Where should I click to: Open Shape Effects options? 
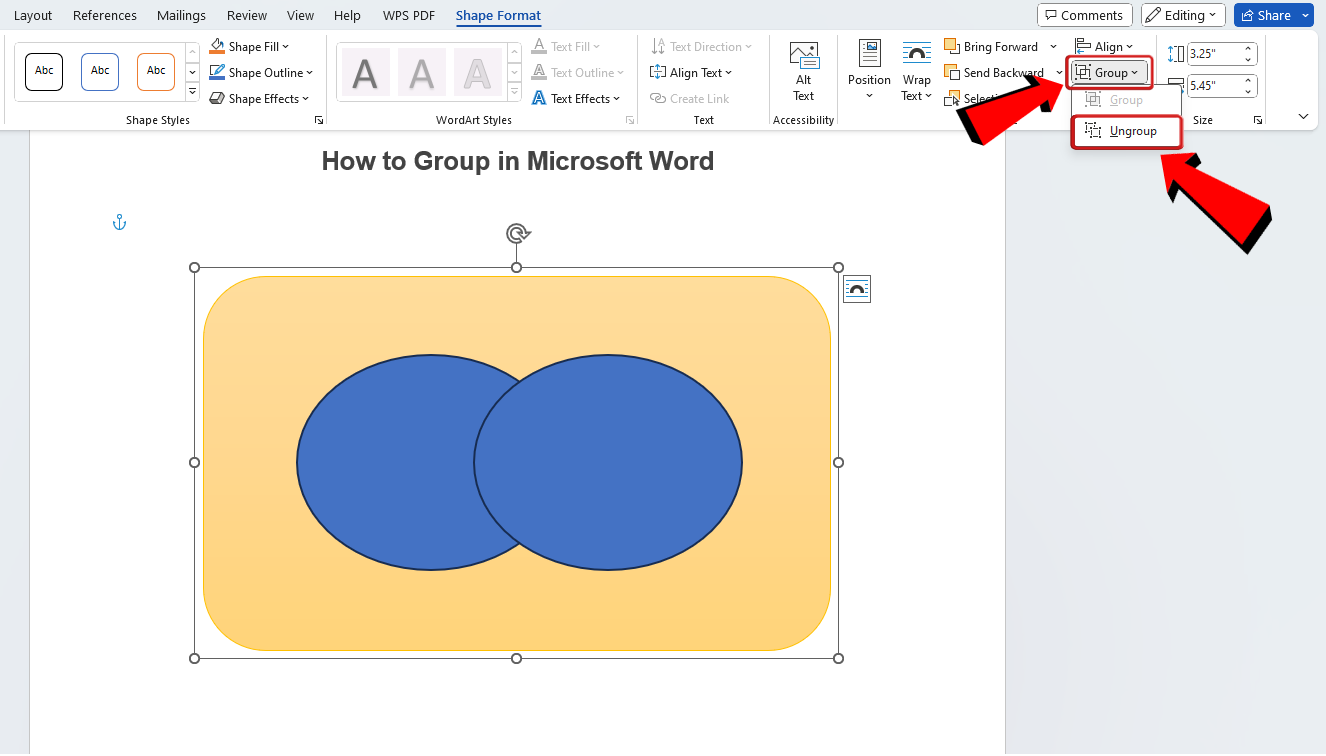point(260,98)
